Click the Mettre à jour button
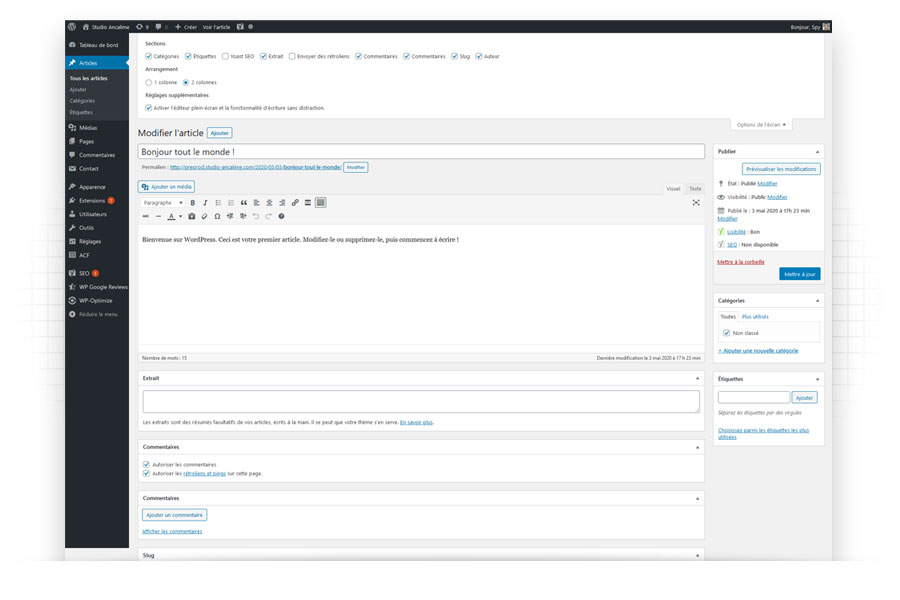Screen dimensions: 900x600 (x=800, y=274)
